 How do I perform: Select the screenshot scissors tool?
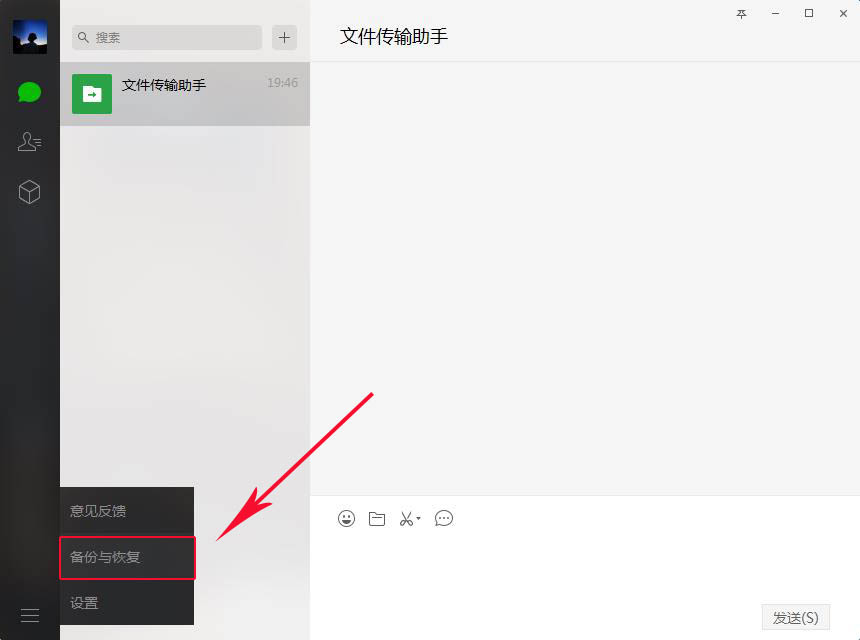point(405,518)
